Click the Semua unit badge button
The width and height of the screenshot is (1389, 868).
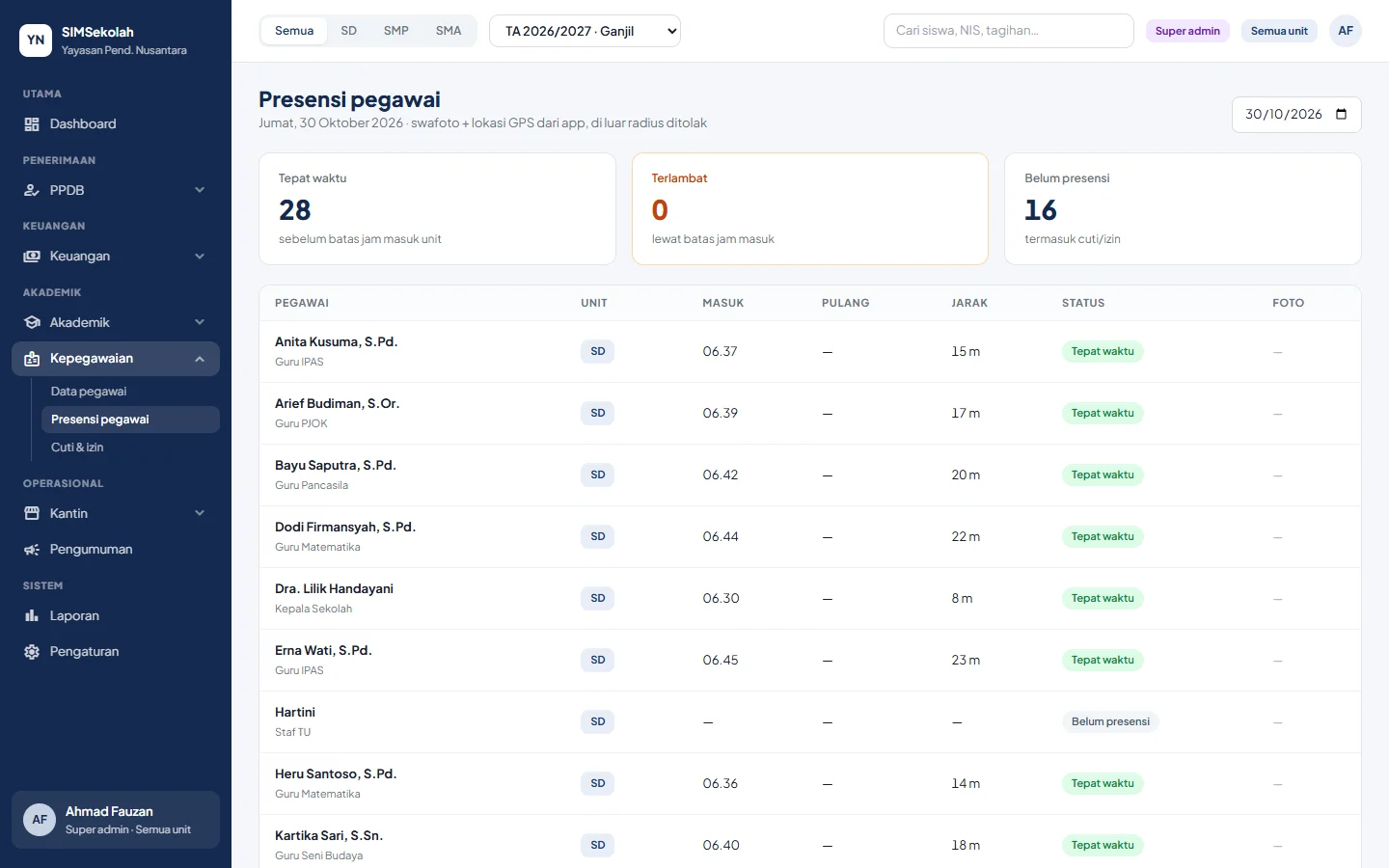1279,31
